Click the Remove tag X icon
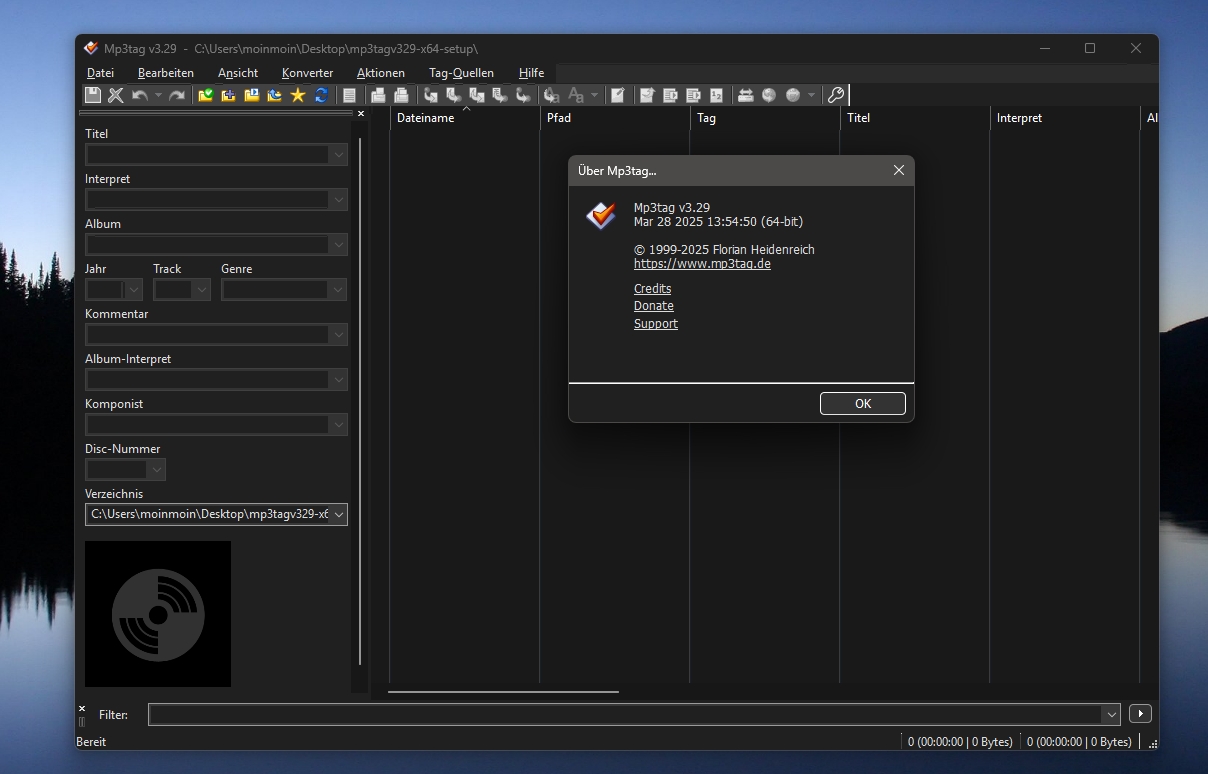This screenshot has height=774, width=1208. (116, 95)
